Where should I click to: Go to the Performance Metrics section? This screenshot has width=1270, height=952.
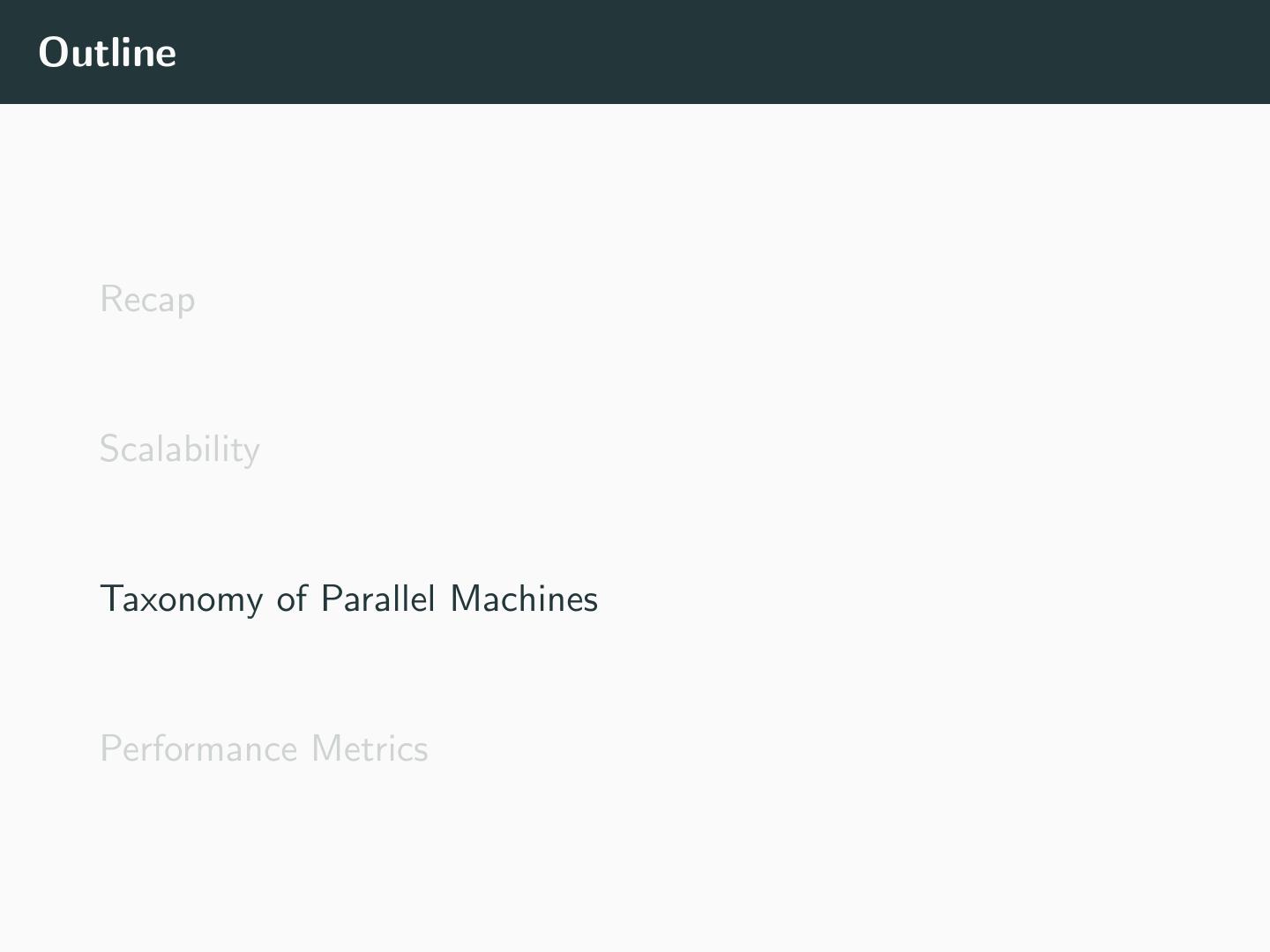point(264,749)
